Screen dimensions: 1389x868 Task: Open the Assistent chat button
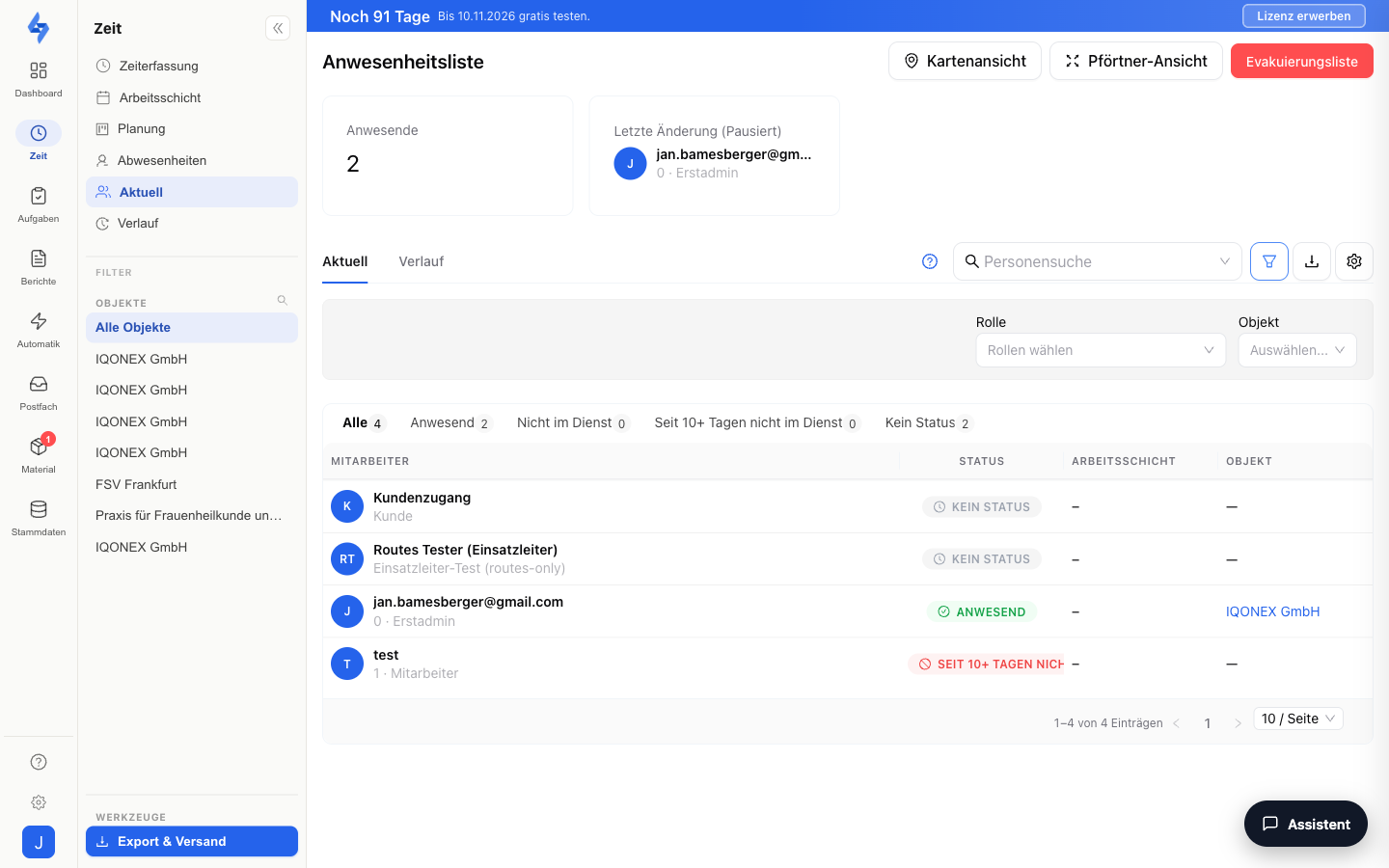tap(1306, 824)
